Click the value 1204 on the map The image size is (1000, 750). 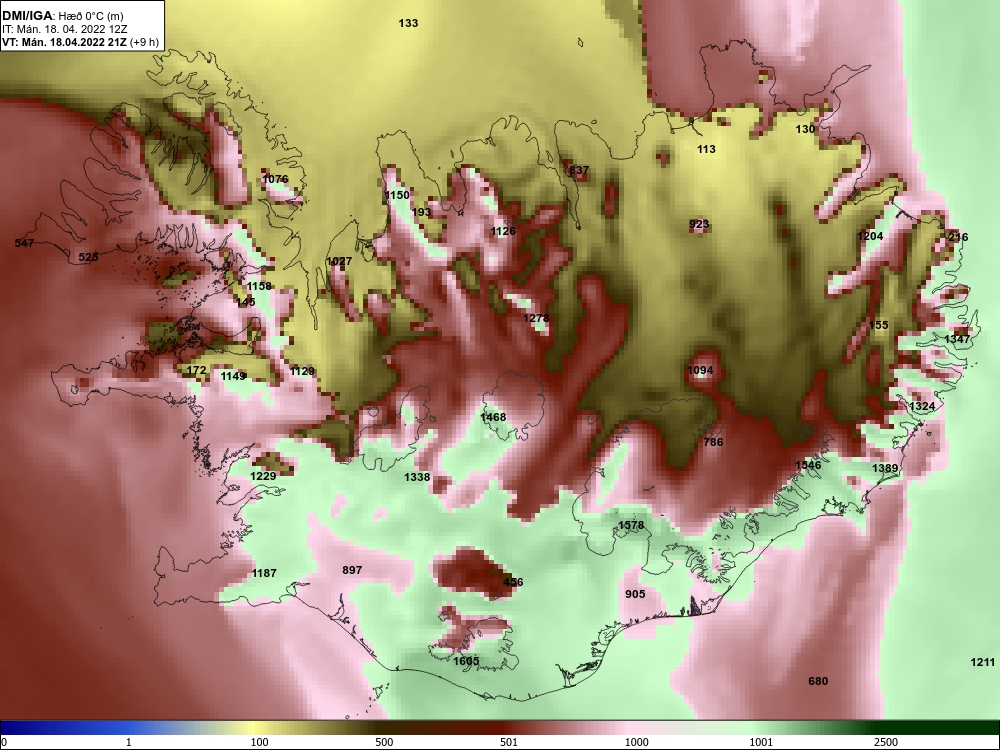point(870,236)
